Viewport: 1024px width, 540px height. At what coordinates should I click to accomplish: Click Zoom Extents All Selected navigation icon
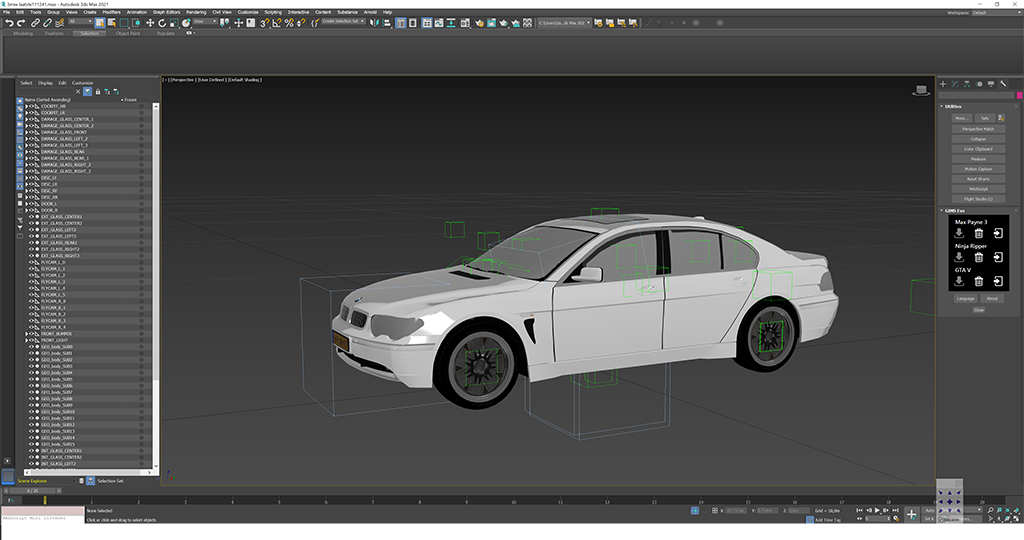[x=1016, y=510]
